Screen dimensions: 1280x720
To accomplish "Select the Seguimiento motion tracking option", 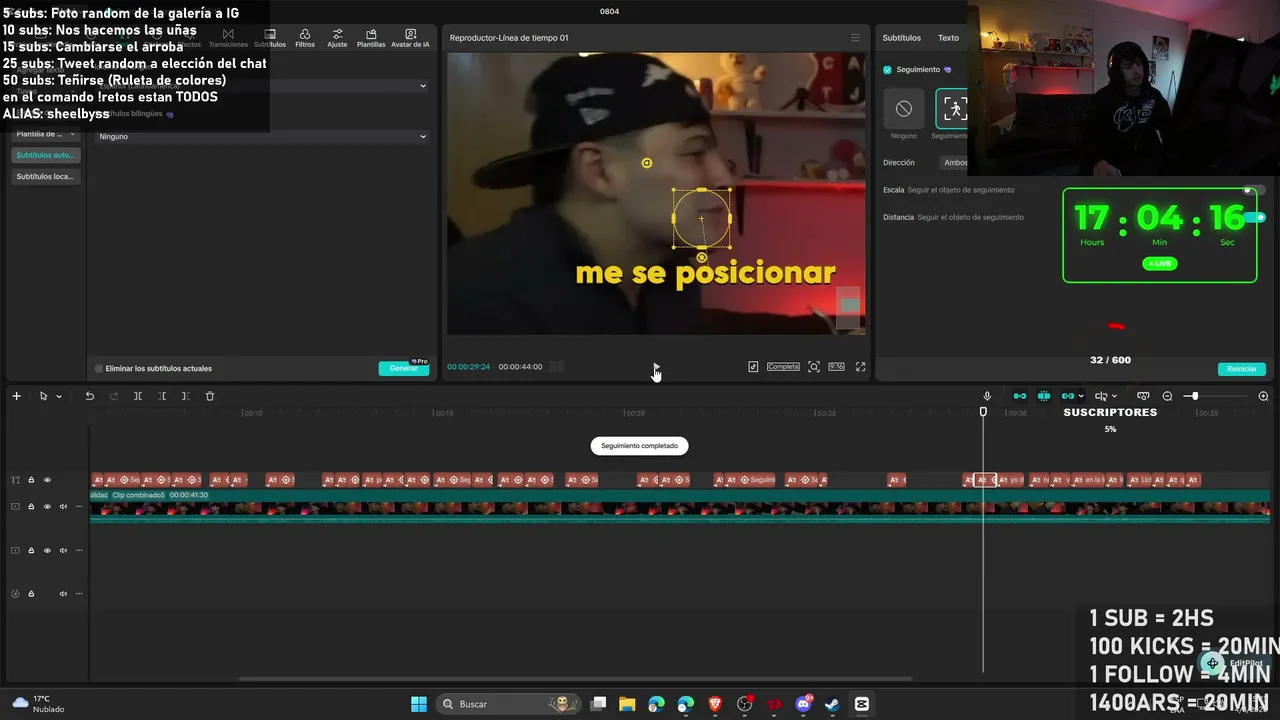I will click(952, 109).
